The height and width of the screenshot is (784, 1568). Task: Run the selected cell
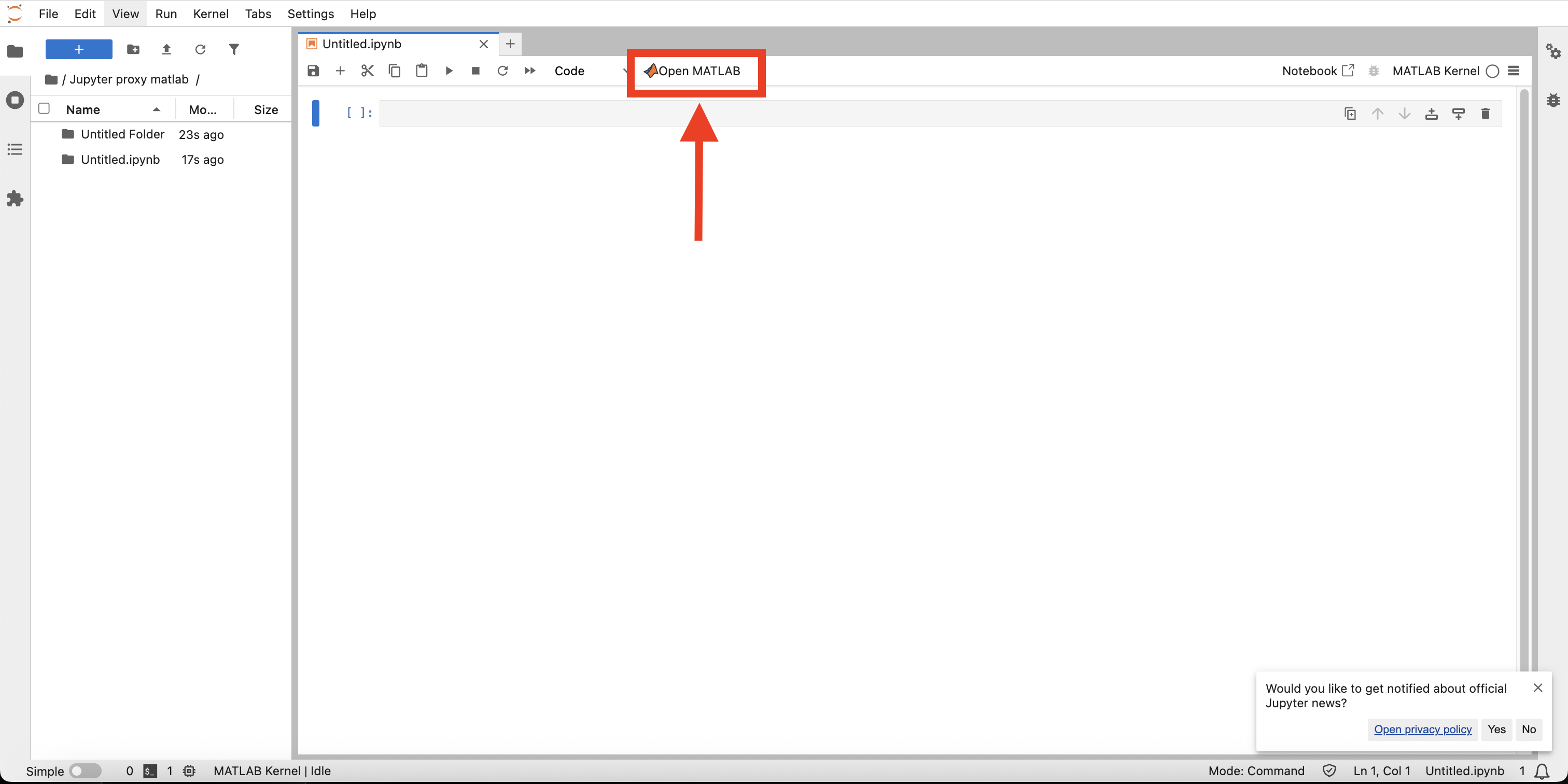coord(449,71)
